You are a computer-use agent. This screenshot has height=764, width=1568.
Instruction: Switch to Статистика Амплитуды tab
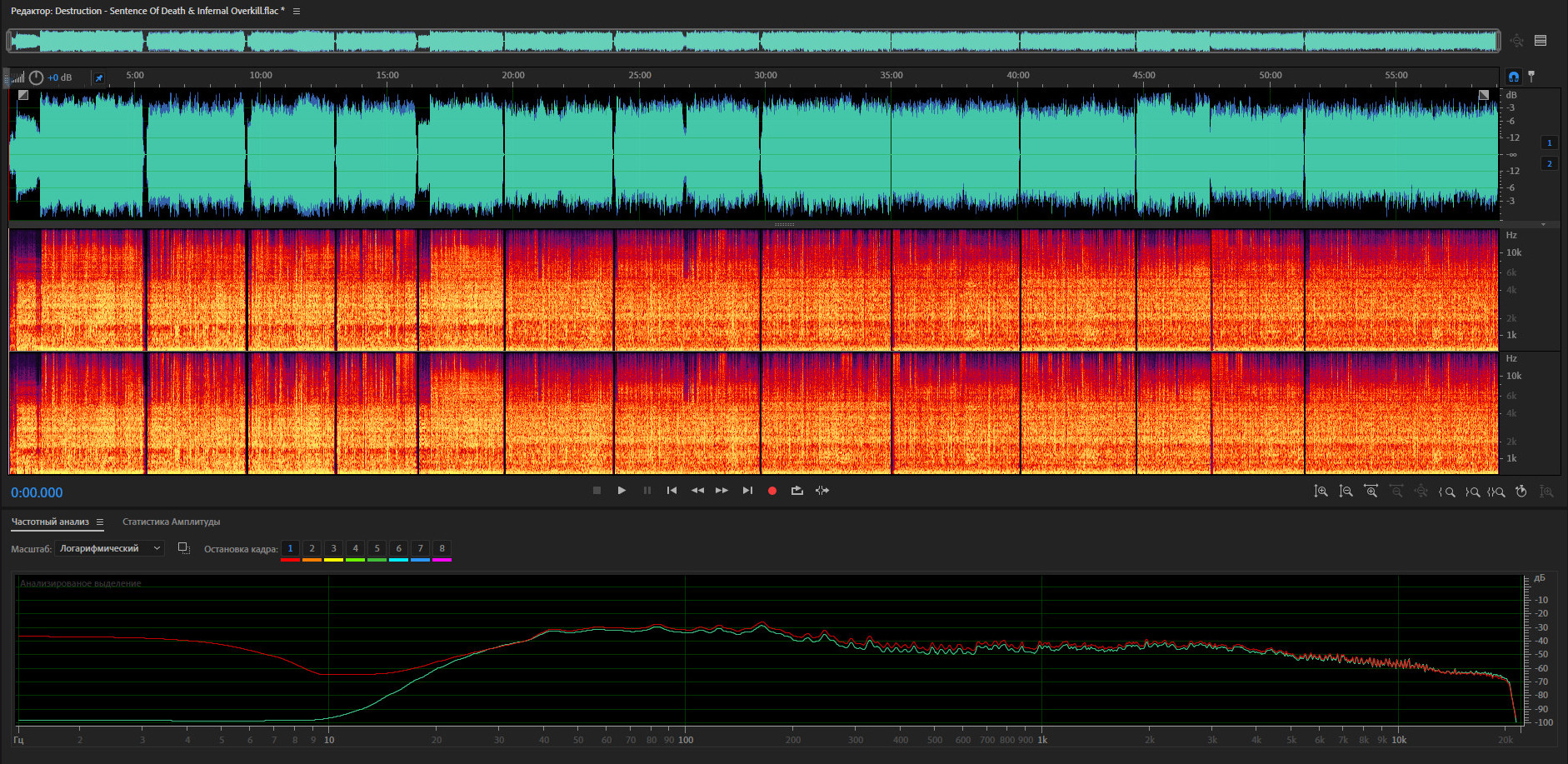(171, 522)
